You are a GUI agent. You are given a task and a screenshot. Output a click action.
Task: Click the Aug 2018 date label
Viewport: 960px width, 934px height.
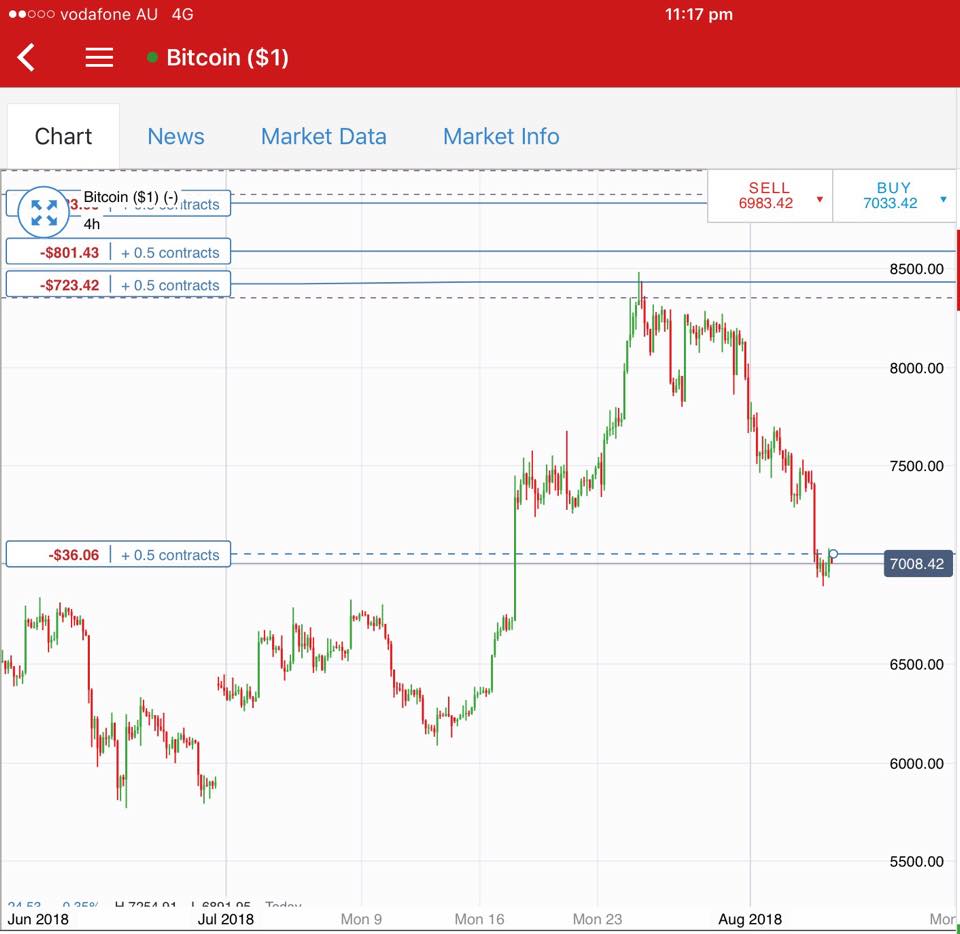[750, 919]
